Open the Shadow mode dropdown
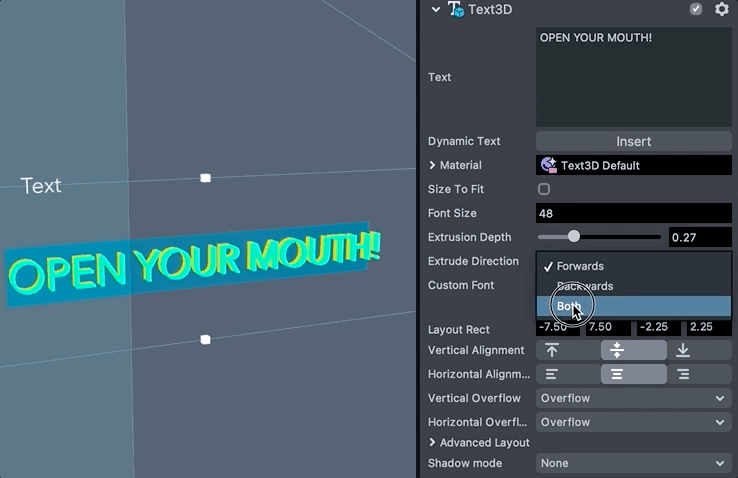The width and height of the screenshot is (738, 478). click(633, 463)
